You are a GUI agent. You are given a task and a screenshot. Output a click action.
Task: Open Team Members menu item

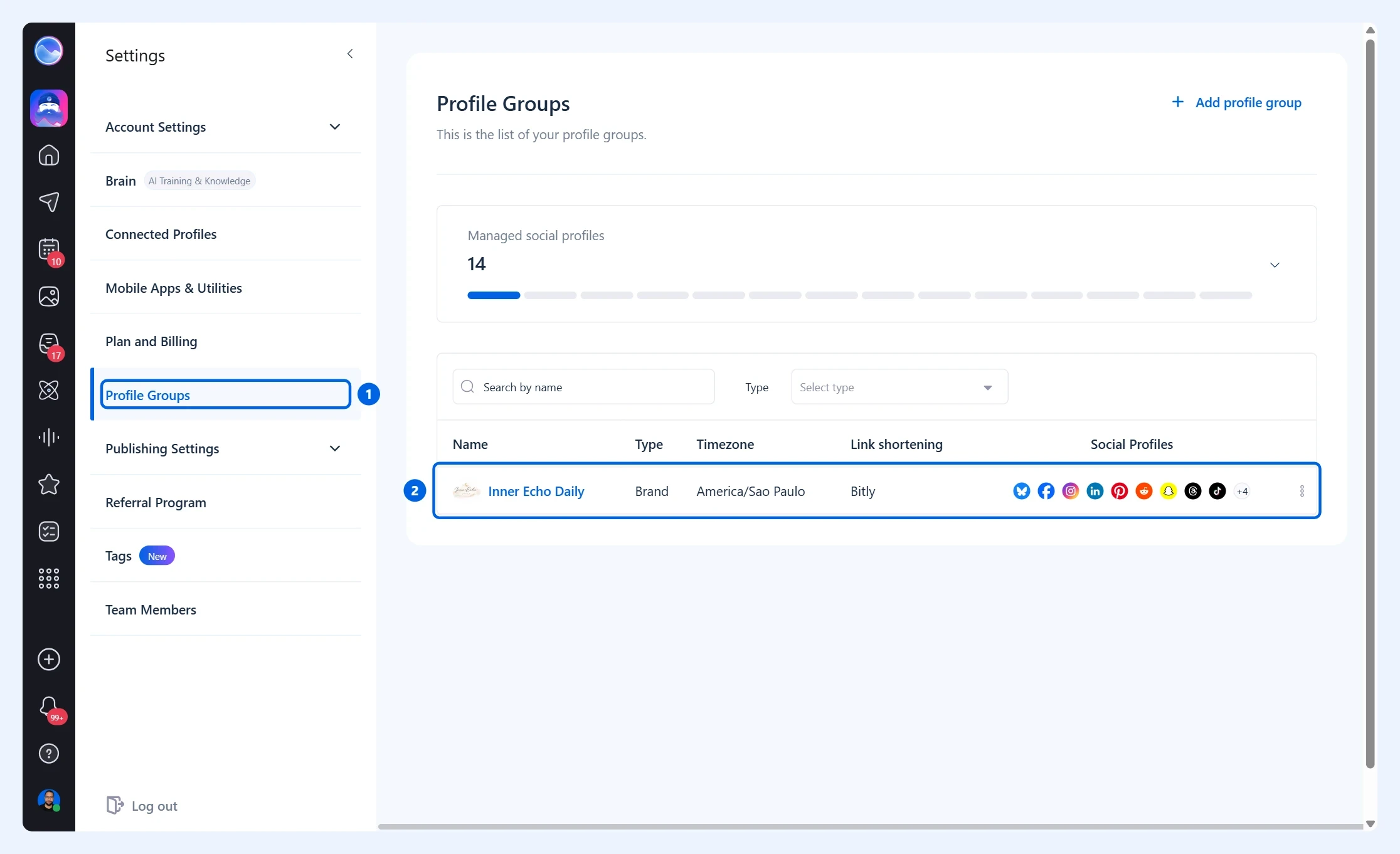click(x=225, y=609)
